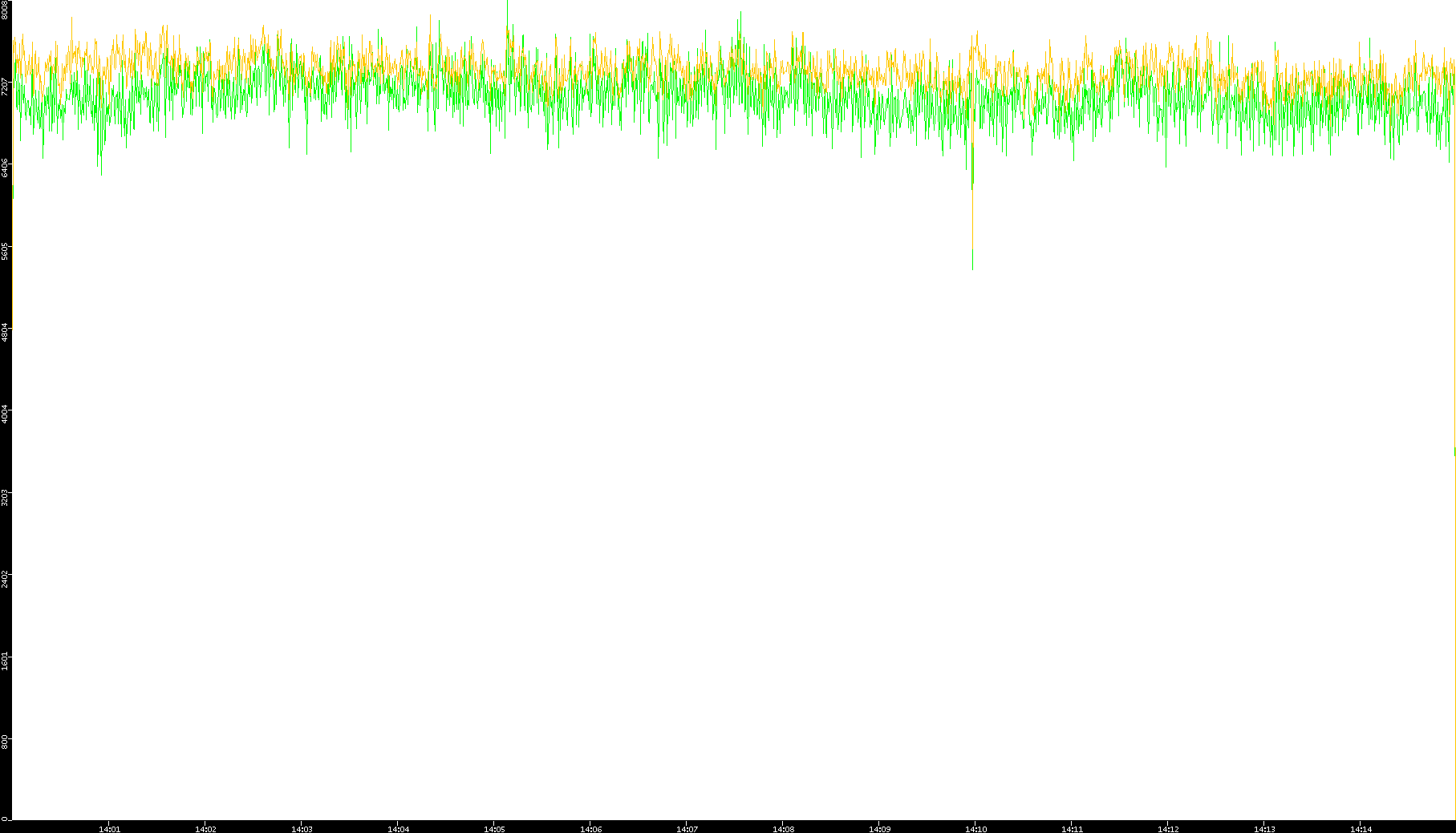The height and width of the screenshot is (833, 1456).
Task: Click the 14:10 time axis label
Action: 975,829
